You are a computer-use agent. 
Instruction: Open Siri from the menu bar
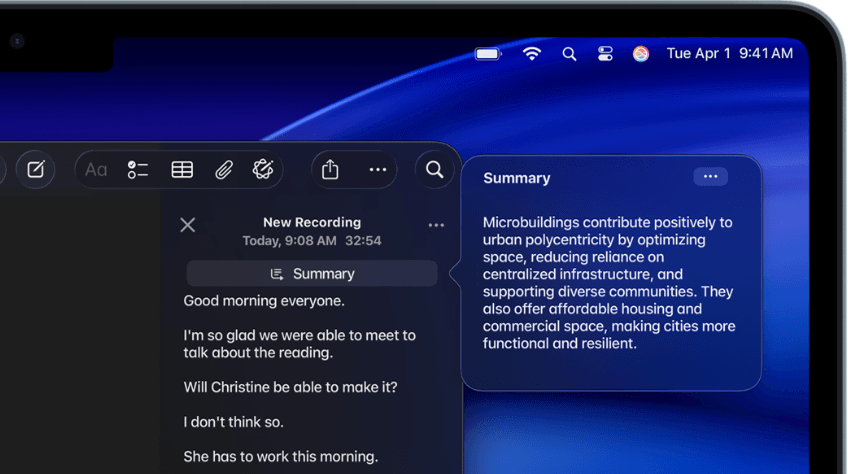(x=641, y=54)
